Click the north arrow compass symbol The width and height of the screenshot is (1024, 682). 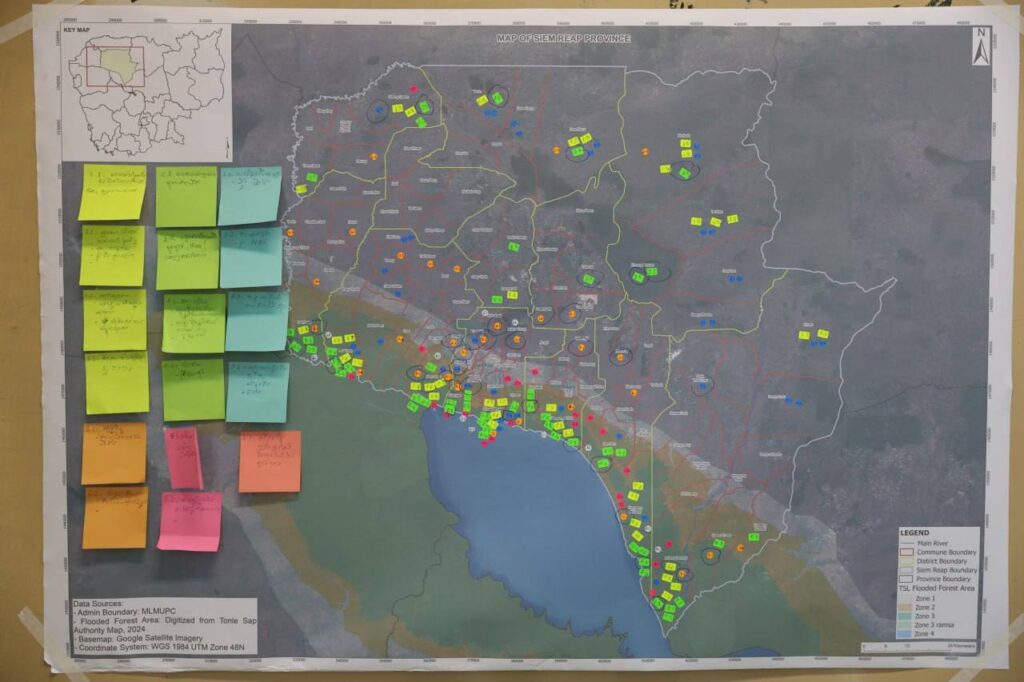pyautogui.click(x=980, y=42)
